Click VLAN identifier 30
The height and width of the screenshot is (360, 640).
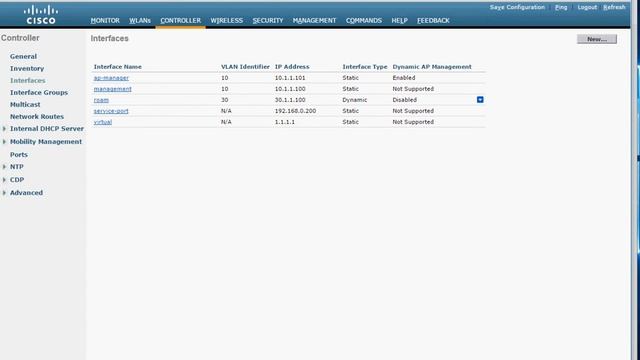click(x=224, y=100)
